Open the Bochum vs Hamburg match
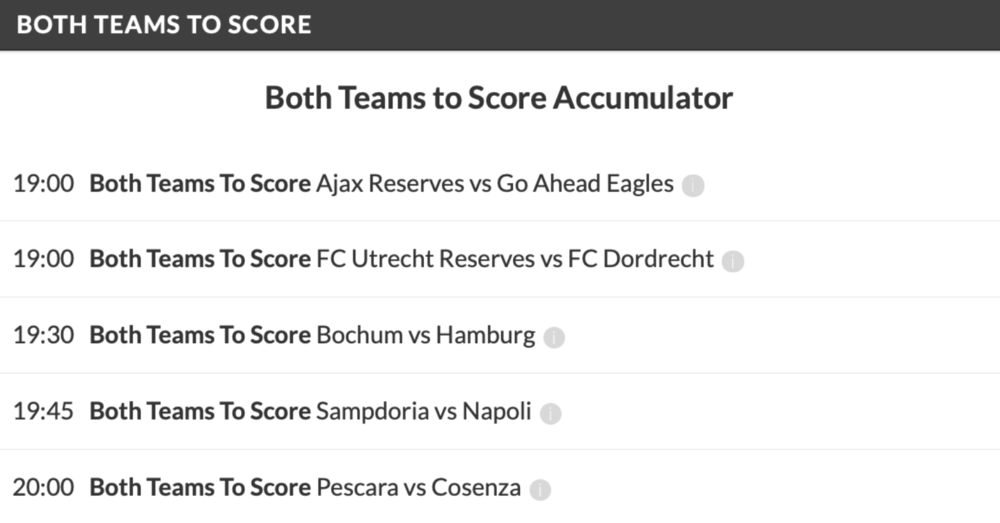This screenshot has width=1000, height=523. [x=425, y=335]
